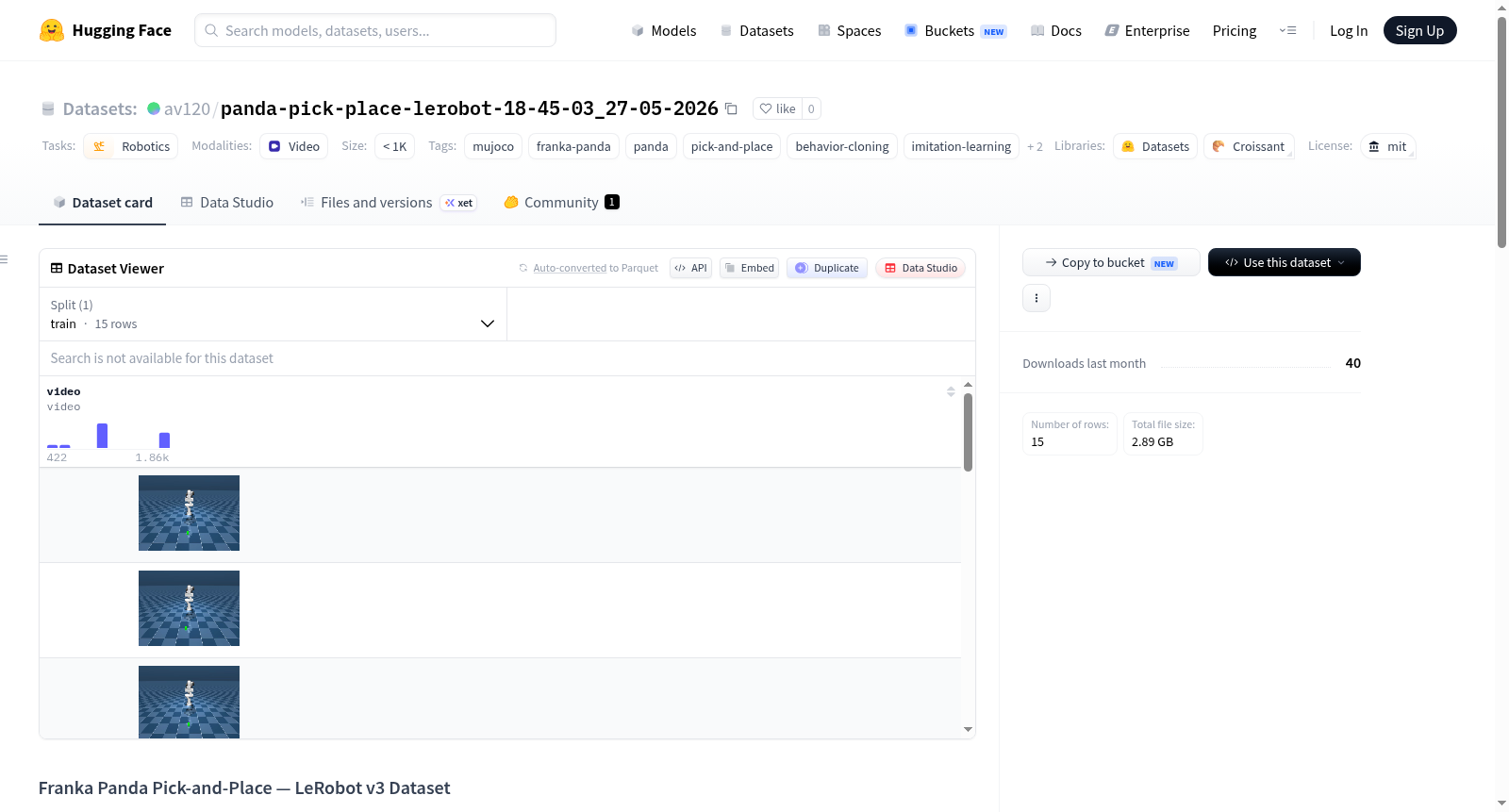This screenshot has height=812, width=1509.
Task: Open Files and versions tab
Action: pyautogui.click(x=389, y=202)
